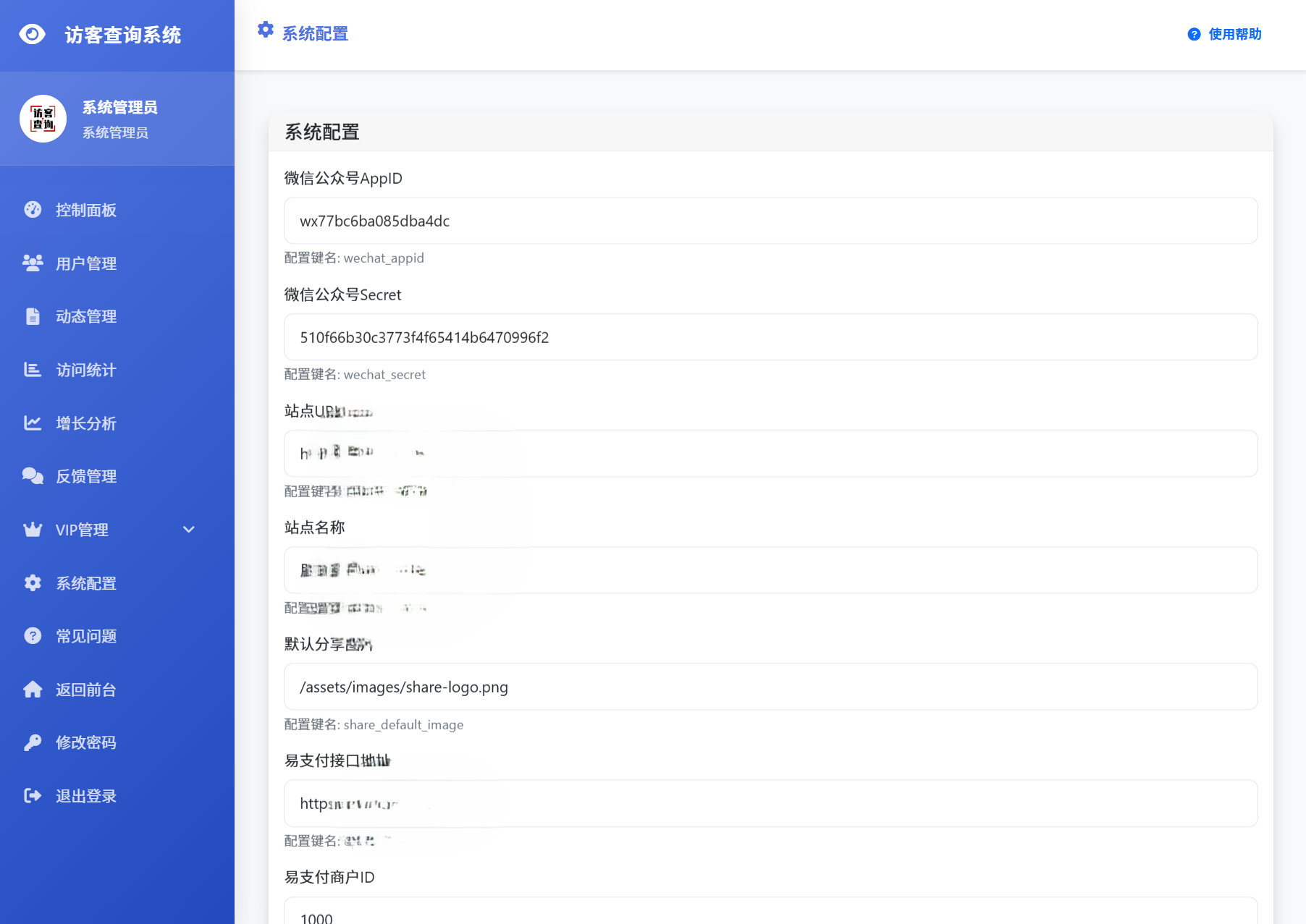Click 访客查询系统 site title
The width and height of the screenshot is (1306, 924).
123,35
